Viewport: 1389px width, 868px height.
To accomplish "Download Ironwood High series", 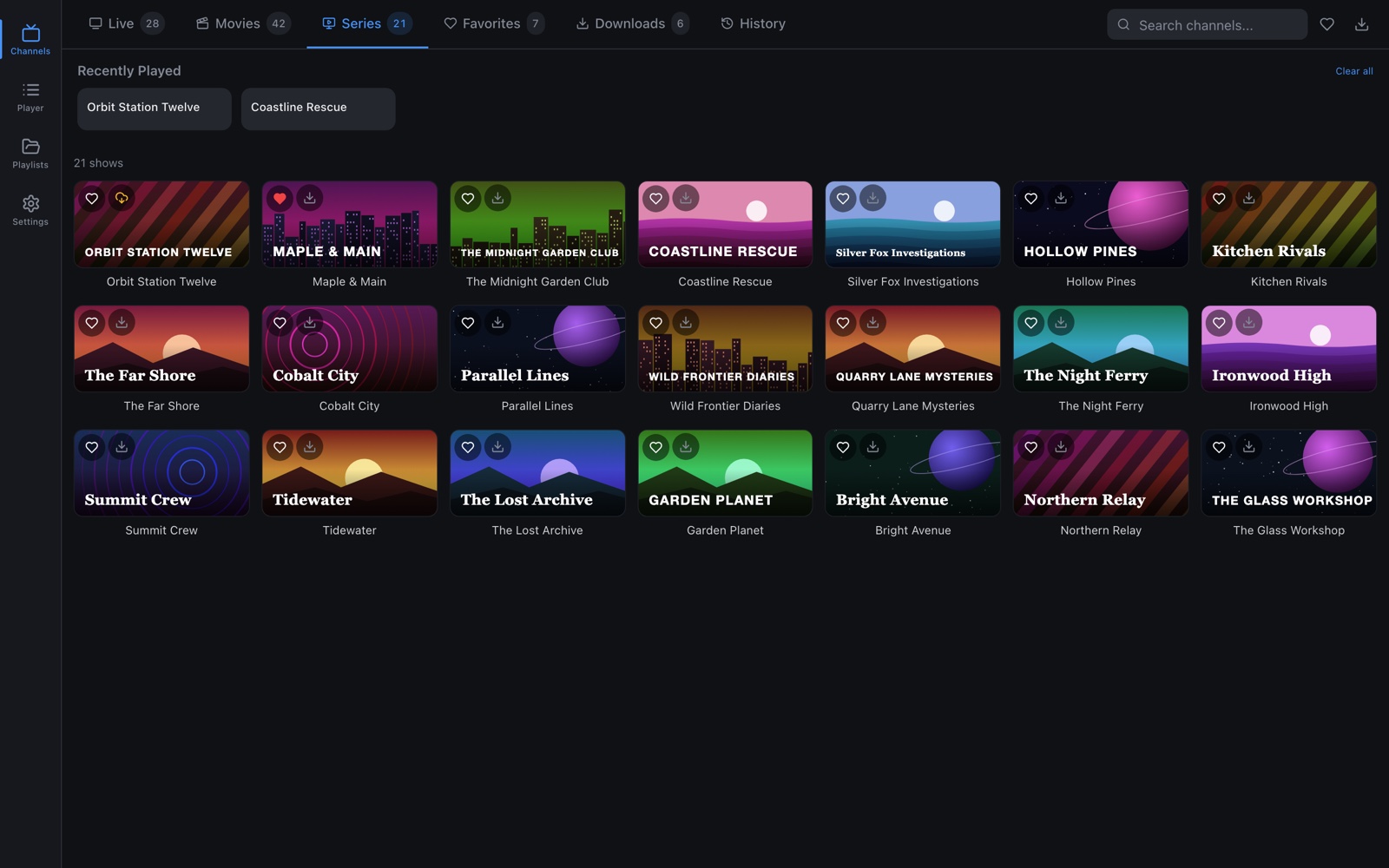I will (1248, 323).
